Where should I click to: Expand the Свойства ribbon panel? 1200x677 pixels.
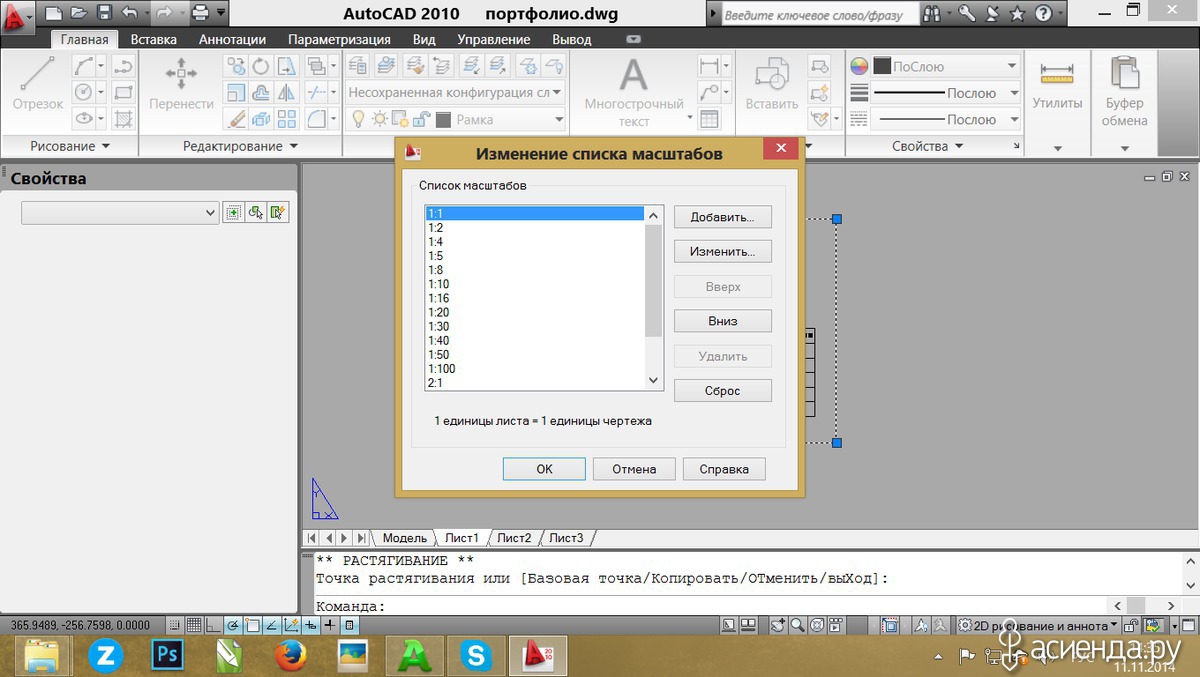pos(928,146)
